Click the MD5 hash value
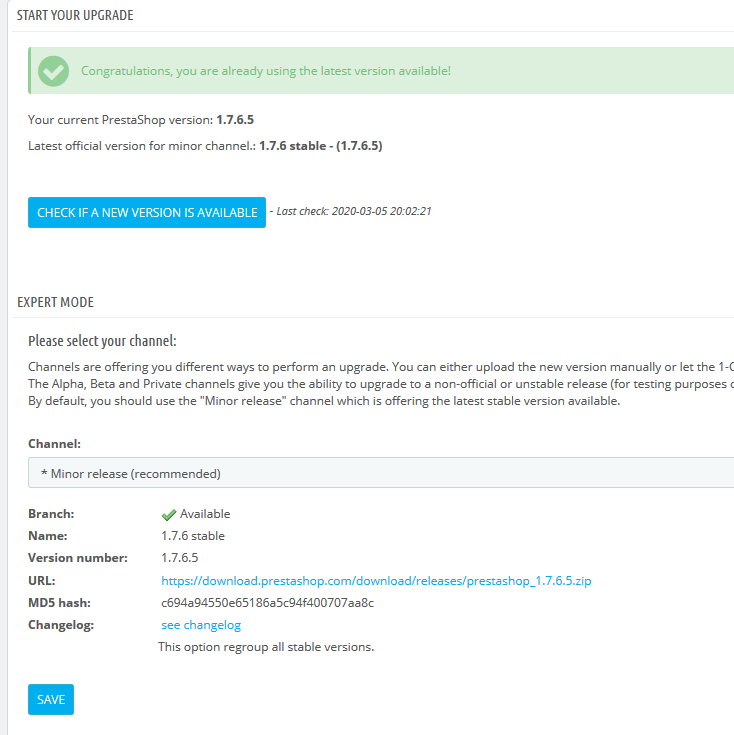 click(267, 603)
